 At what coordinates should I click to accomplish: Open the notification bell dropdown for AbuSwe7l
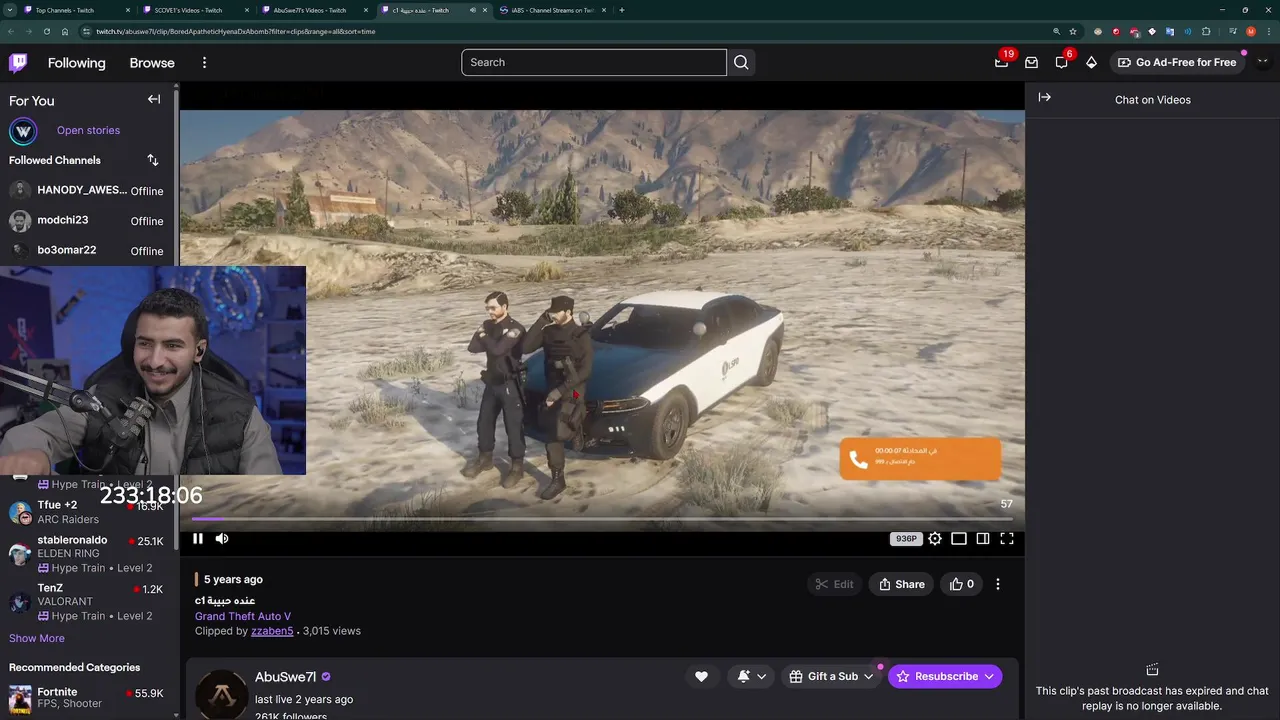tap(751, 677)
